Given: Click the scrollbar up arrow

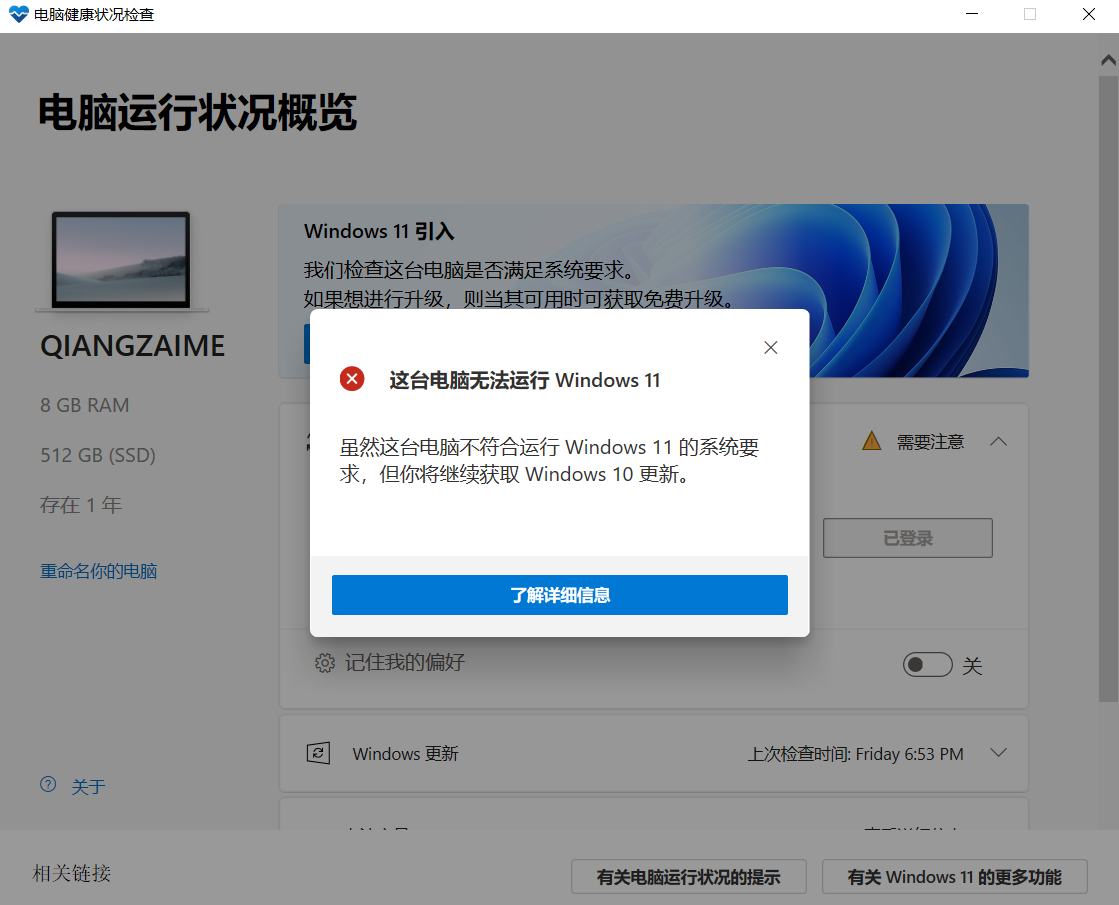Looking at the screenshot, I should pos(1108,60).
